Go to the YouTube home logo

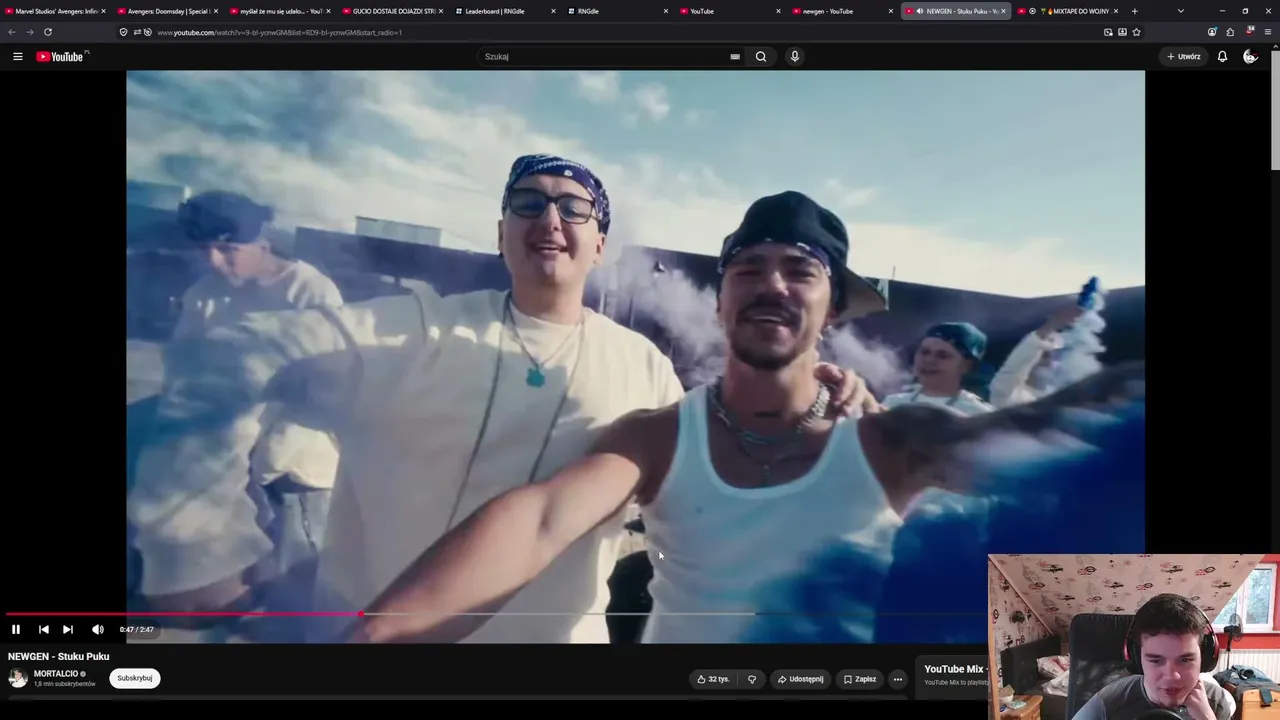(62, 56)
